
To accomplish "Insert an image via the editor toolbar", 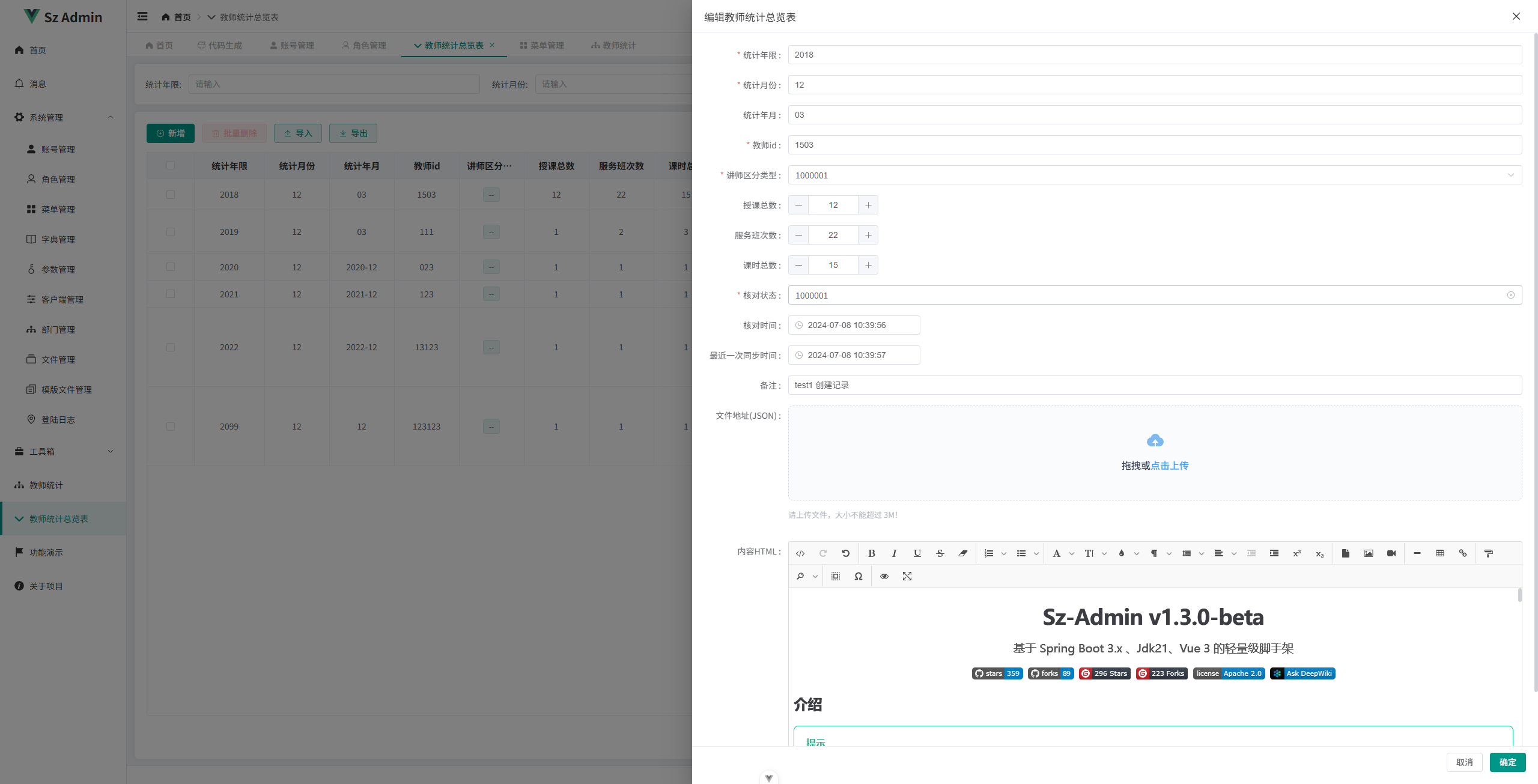I will point(1368,553).
